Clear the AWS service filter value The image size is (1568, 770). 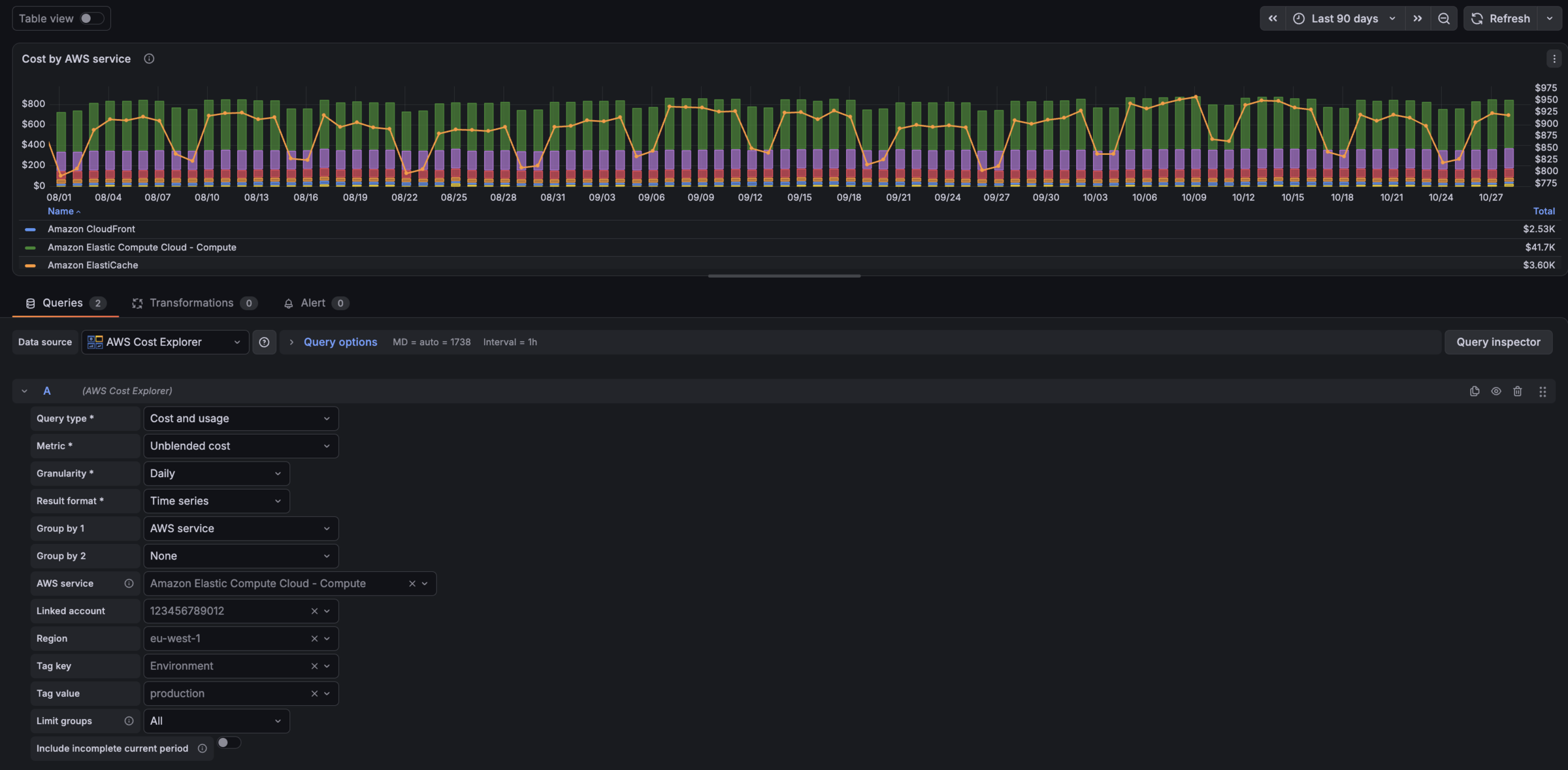(412, 584)
